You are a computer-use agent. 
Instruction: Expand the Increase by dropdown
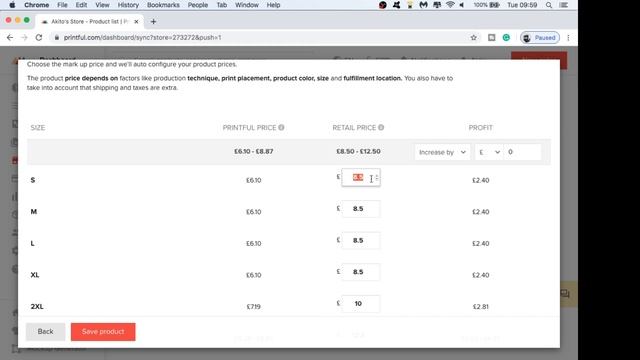coord(442,152)
